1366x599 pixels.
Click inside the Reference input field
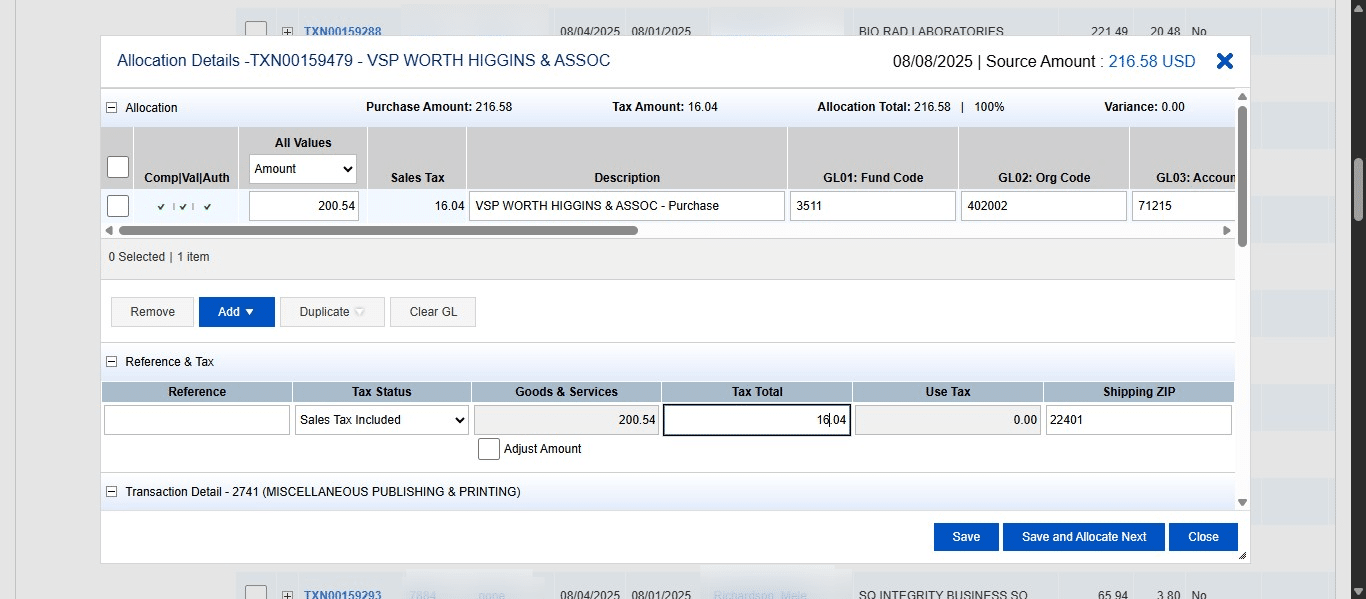[x=196, y=420]
